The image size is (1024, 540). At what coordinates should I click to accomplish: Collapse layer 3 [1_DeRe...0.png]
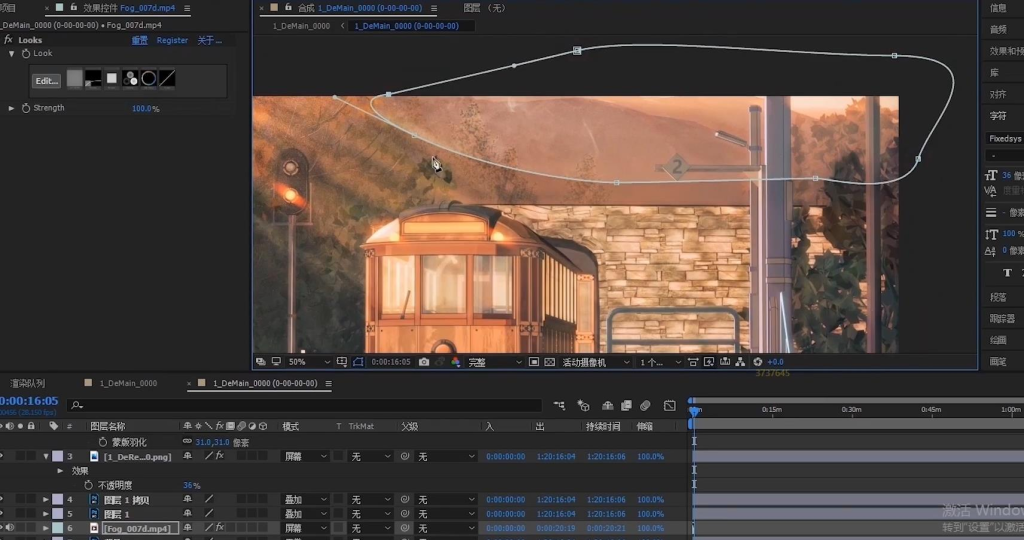pos(46,456)
